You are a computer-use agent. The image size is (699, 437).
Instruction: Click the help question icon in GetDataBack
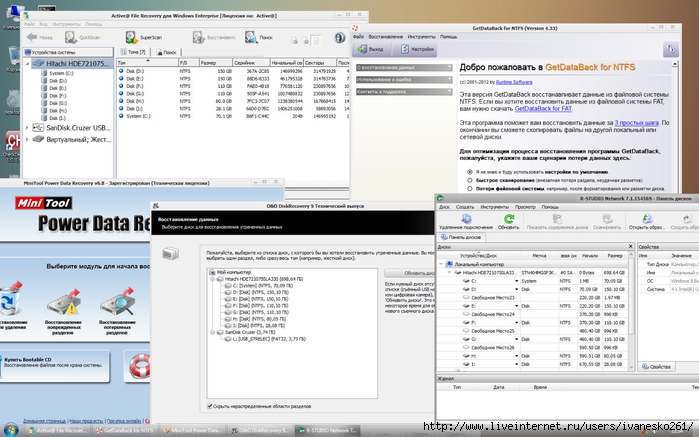tap(670, 49)
